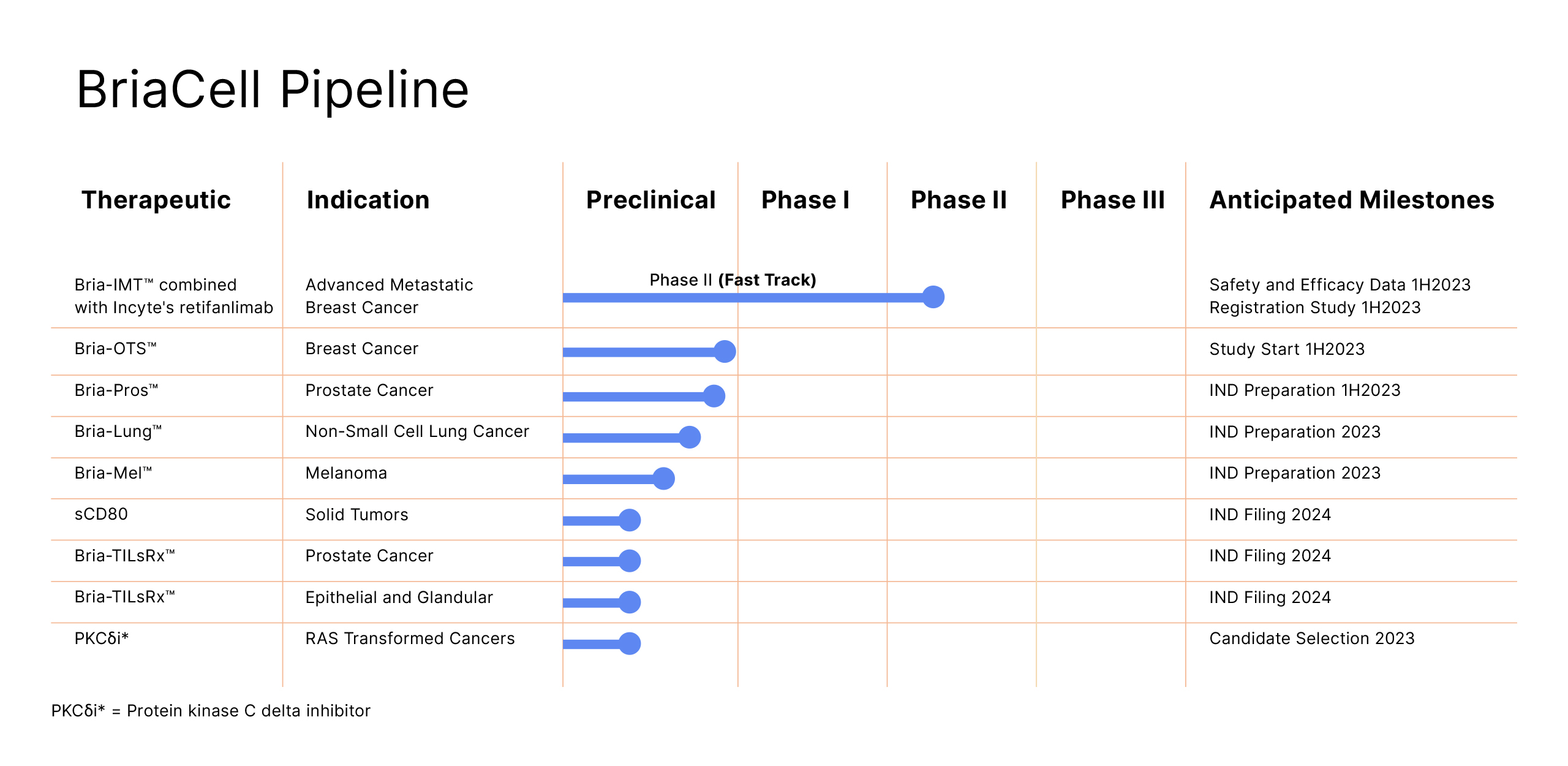Screen dimensions: 1568x766
Task: Click the Non-Small Cell Lung Cancer text
Action: pyautogui.click(x=417, y=431)
